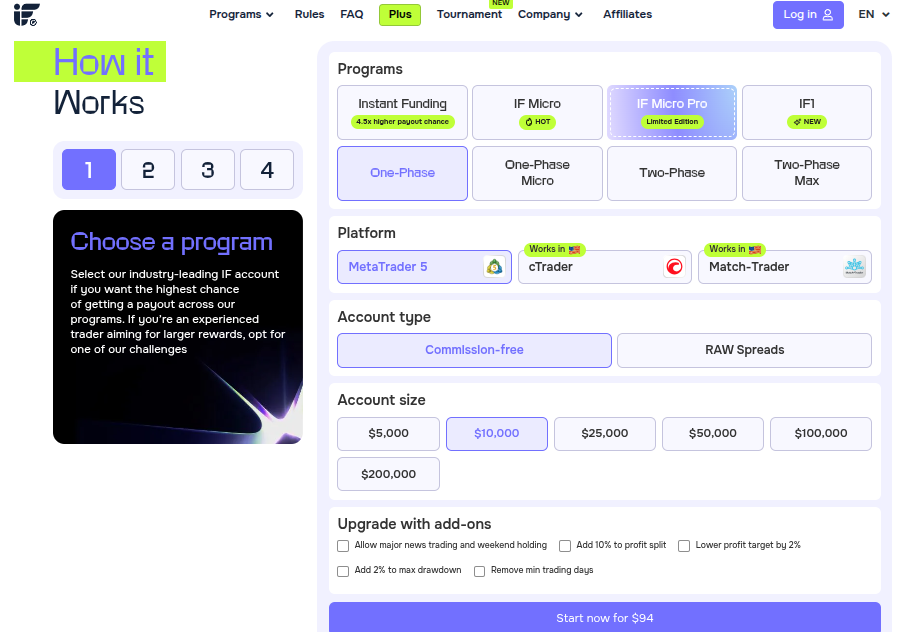Click the Limited Edition badge on IF Micro Pro

click(672, 122)
